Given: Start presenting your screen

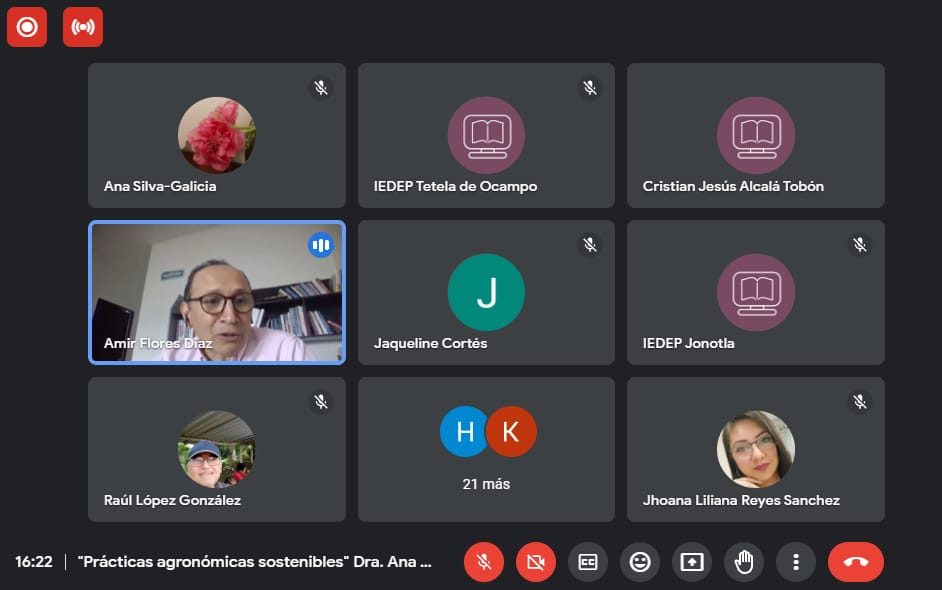Looking at the screenshot, I should click(692, 562).
